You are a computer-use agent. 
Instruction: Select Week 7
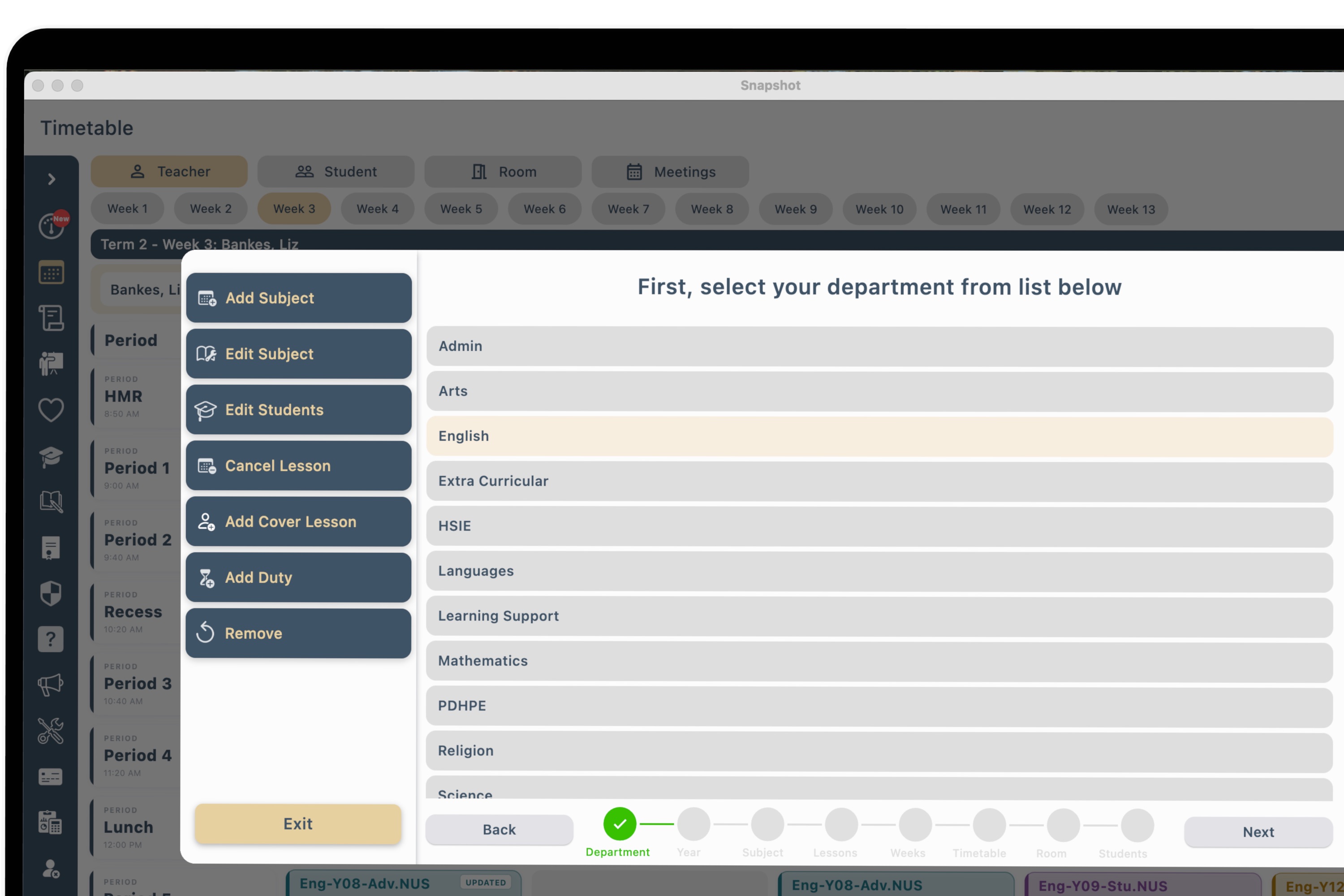click(629, 209)
